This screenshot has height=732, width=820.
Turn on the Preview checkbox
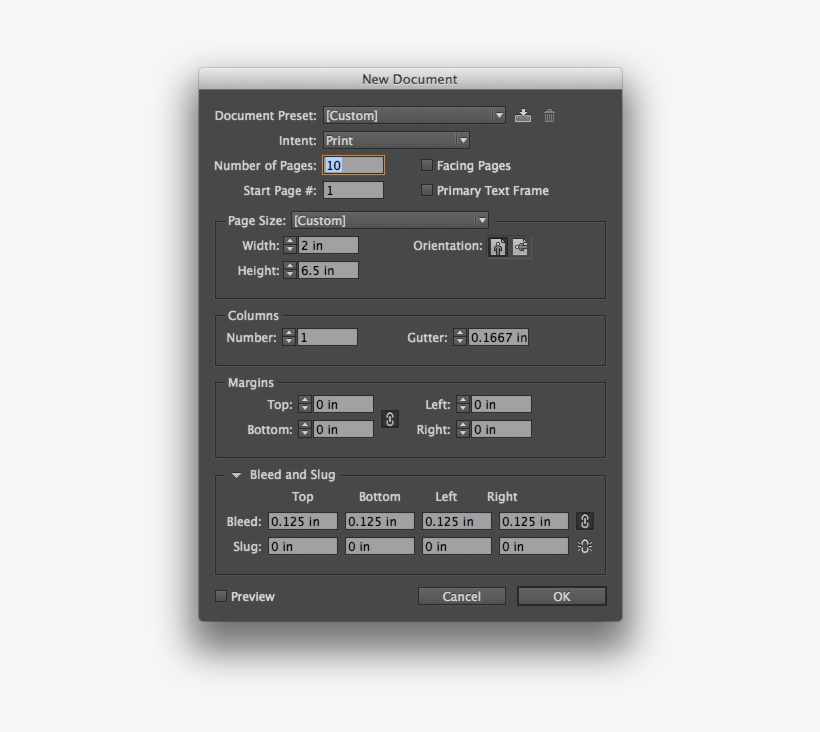pos(220,596)
